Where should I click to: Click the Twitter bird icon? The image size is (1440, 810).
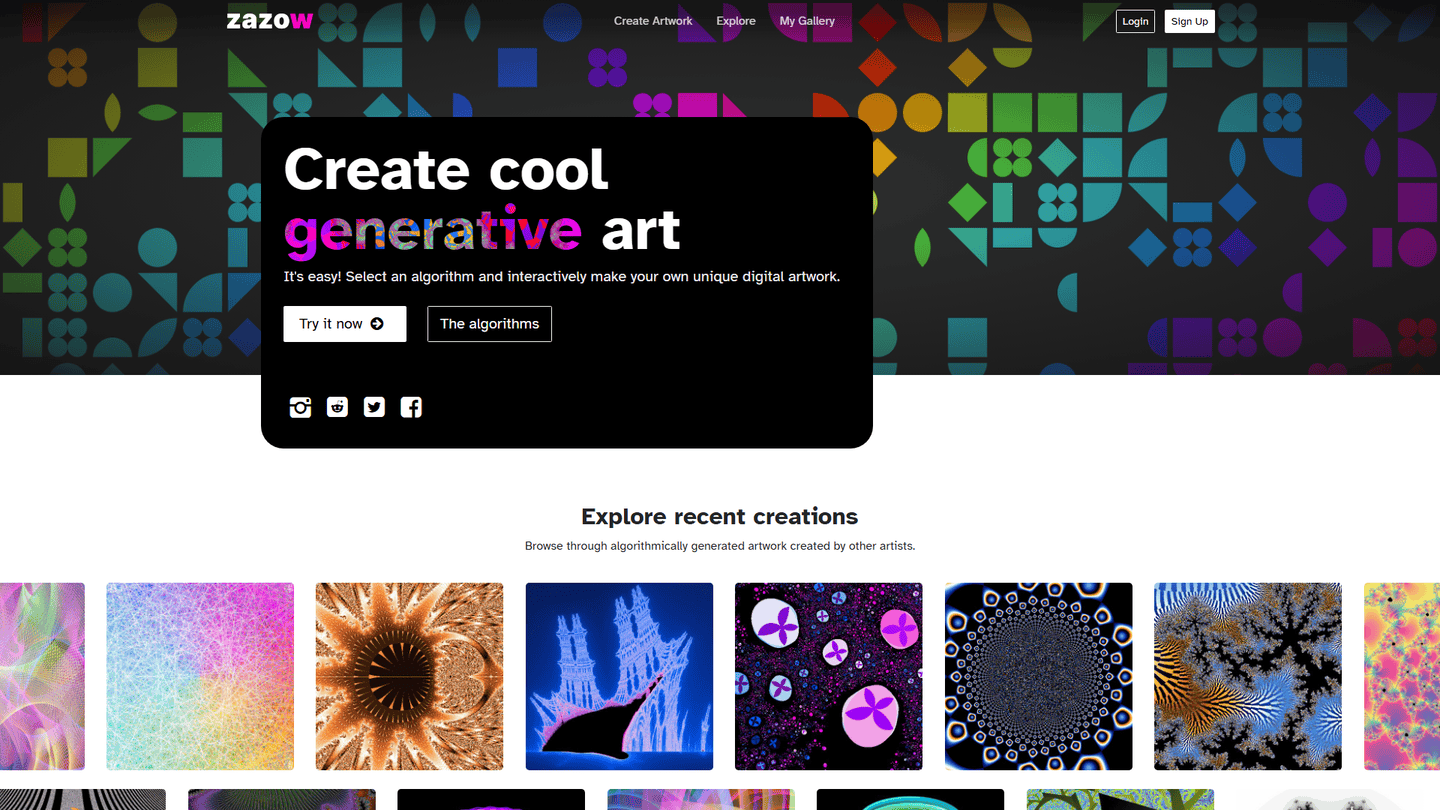[x=374, y=407]
